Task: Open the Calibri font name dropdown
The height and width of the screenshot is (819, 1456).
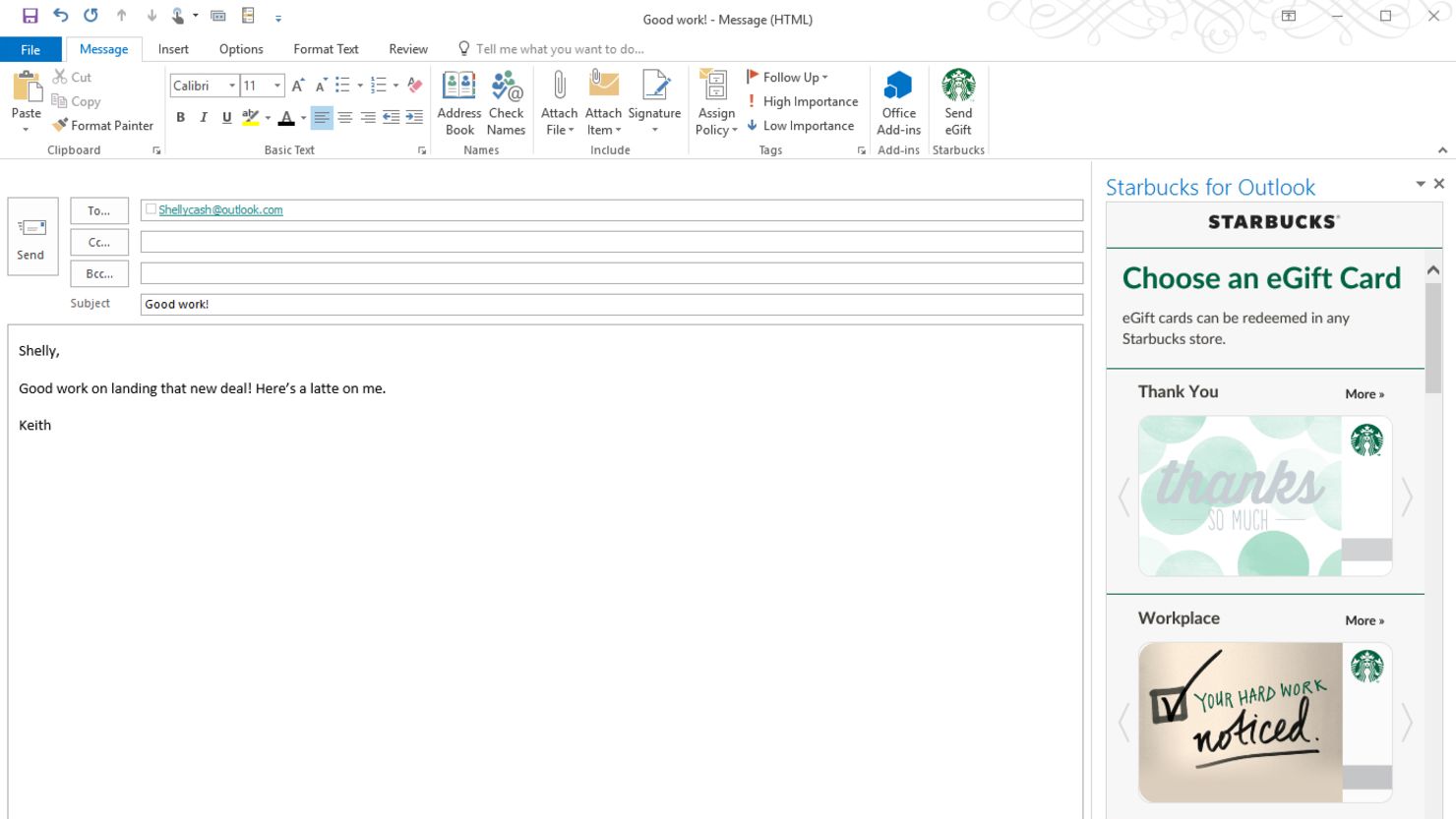Action: [232, 86]
